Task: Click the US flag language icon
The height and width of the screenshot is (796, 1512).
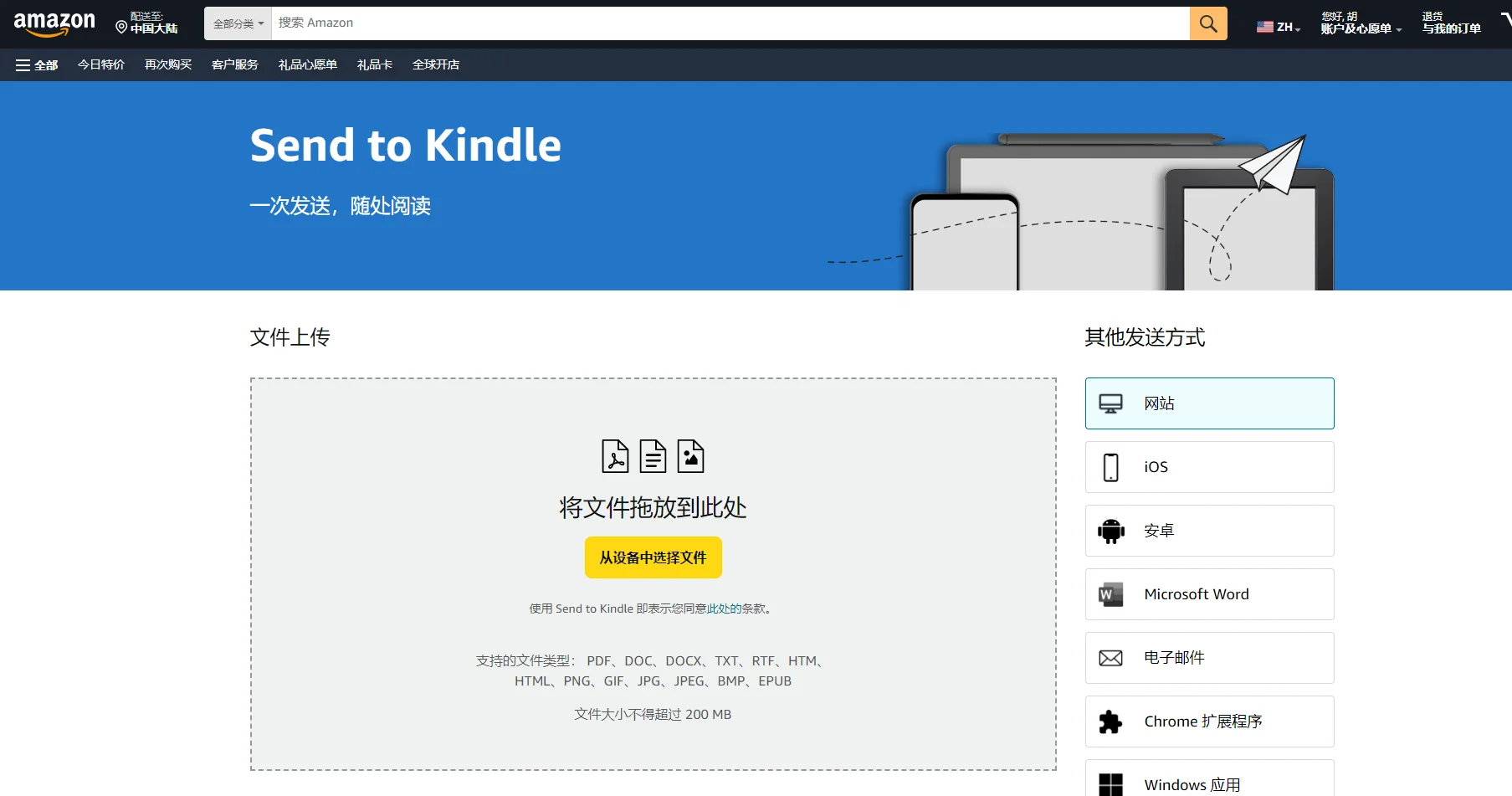Action: coord(1264,27)
